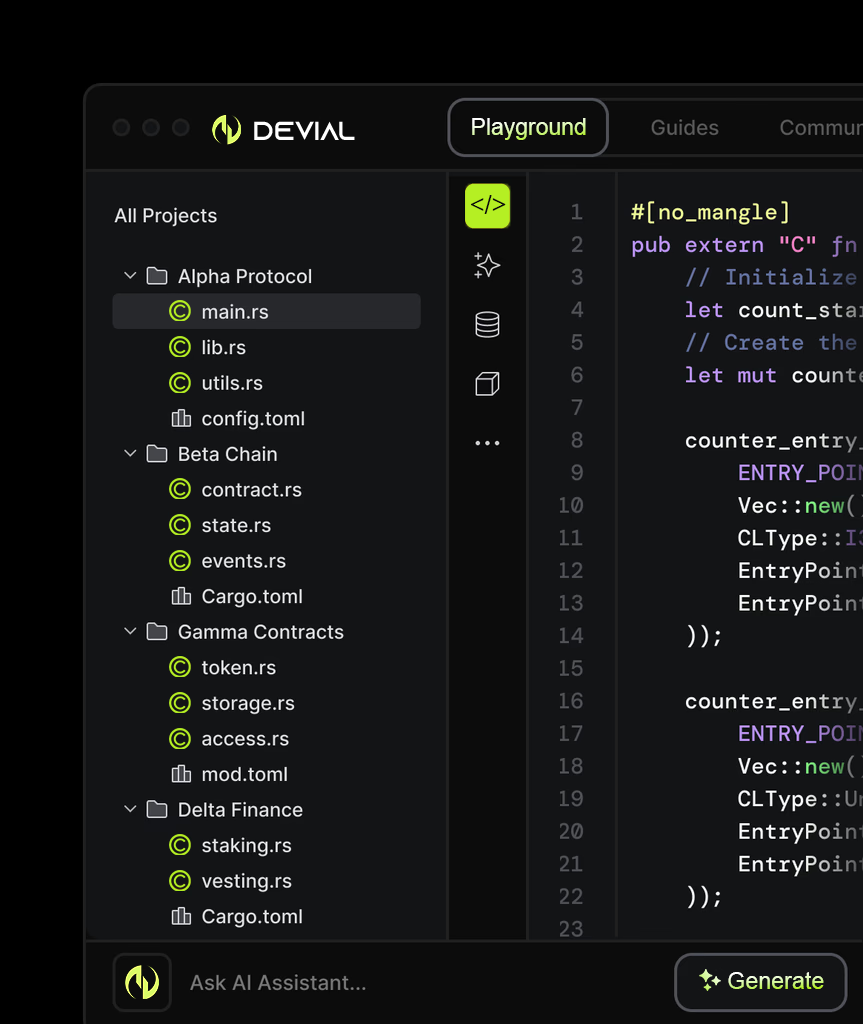Click the Rust icon beside state.rs
The image size is (863, 1024).
(x=180, y=525)
